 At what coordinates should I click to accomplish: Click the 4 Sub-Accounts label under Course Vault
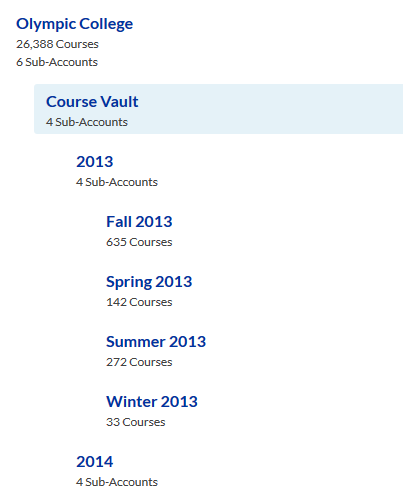[87, 122]
